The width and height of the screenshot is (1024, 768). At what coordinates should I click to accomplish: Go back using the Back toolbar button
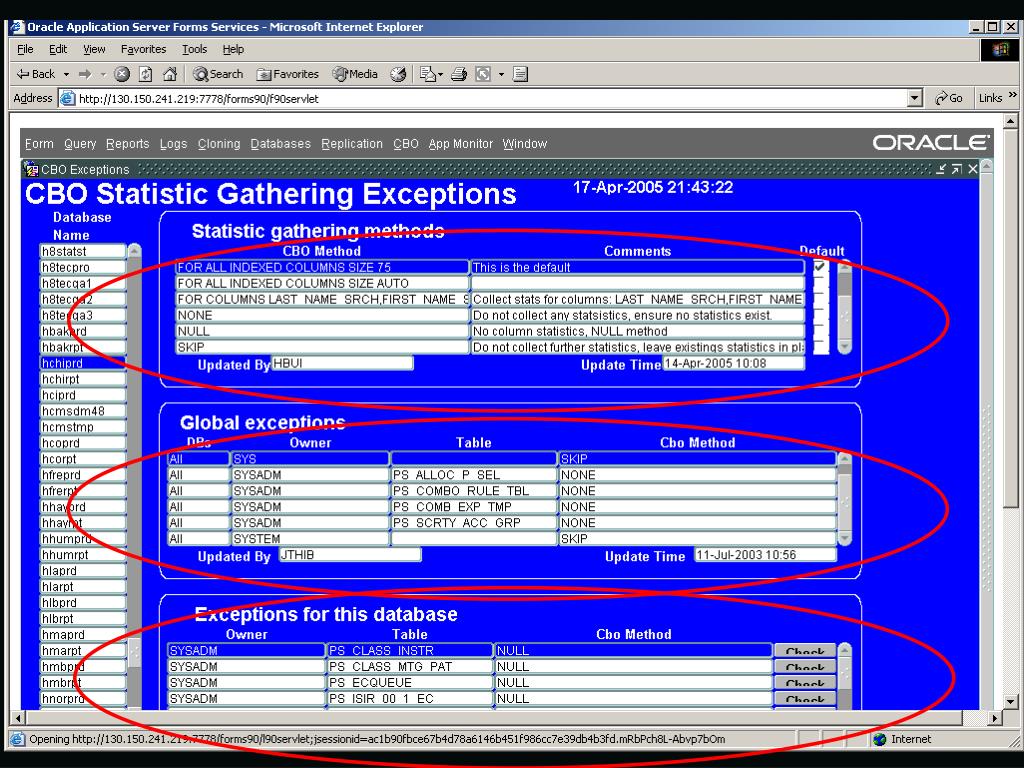point(37,74)
